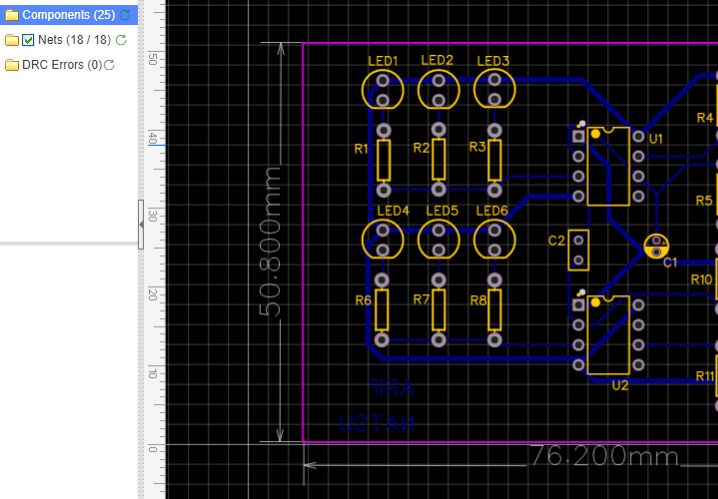The width and height of the screenshot is (718, 499).
Task: Expand the Nets folder
Action: (12, 40)
